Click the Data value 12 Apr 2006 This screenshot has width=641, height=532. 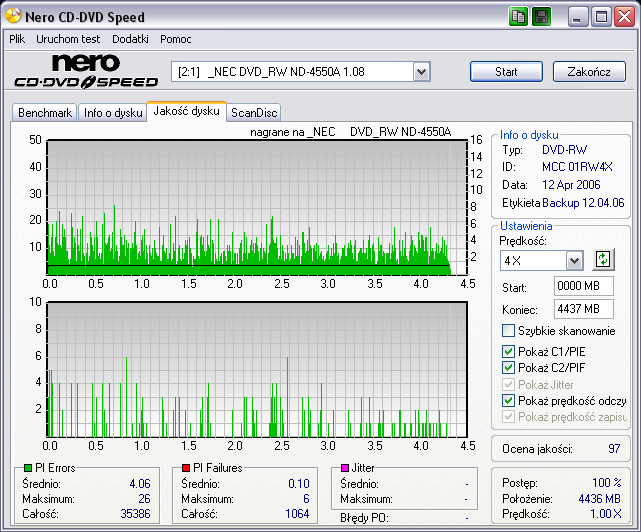pos(571,185)
